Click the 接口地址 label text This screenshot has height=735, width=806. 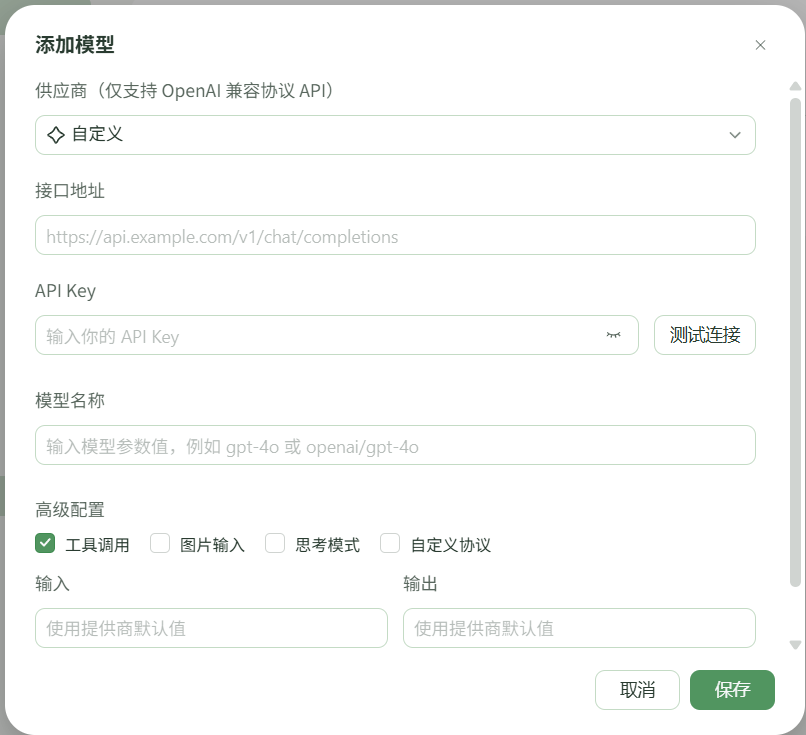70,191
